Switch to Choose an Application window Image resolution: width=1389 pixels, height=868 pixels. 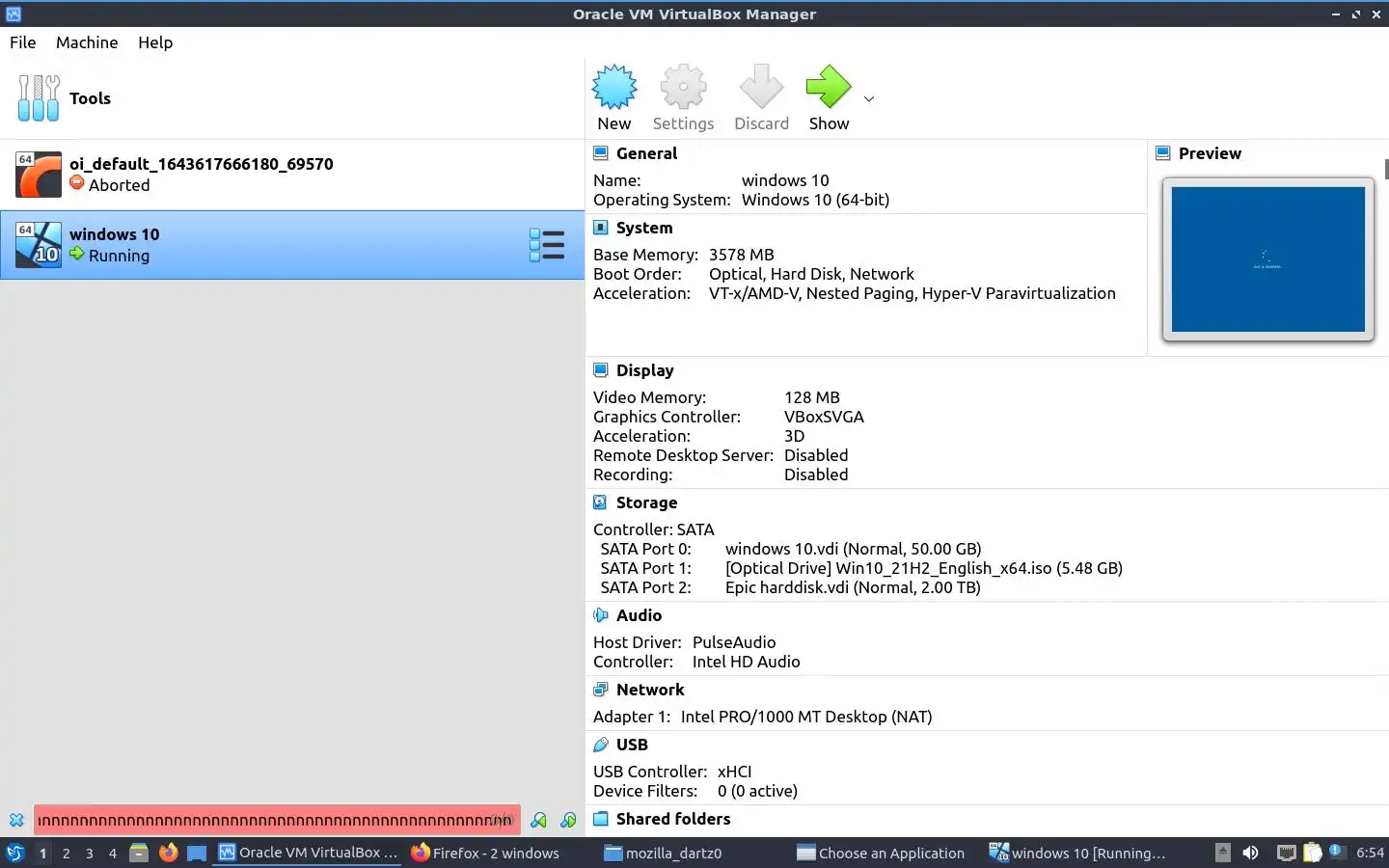[881, 853]
